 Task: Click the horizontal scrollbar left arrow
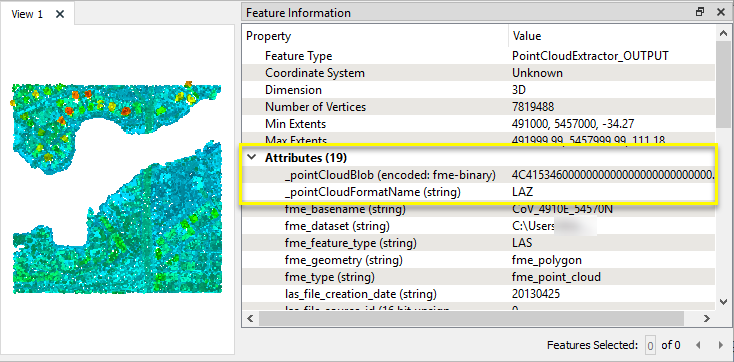[x=250, y=318]
